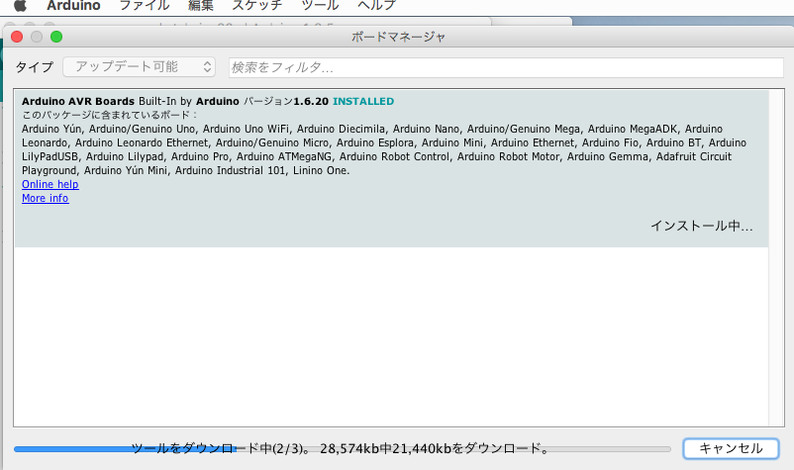Click the ボードマネージャ title bar
794x470 pixels.
point(398,37)
